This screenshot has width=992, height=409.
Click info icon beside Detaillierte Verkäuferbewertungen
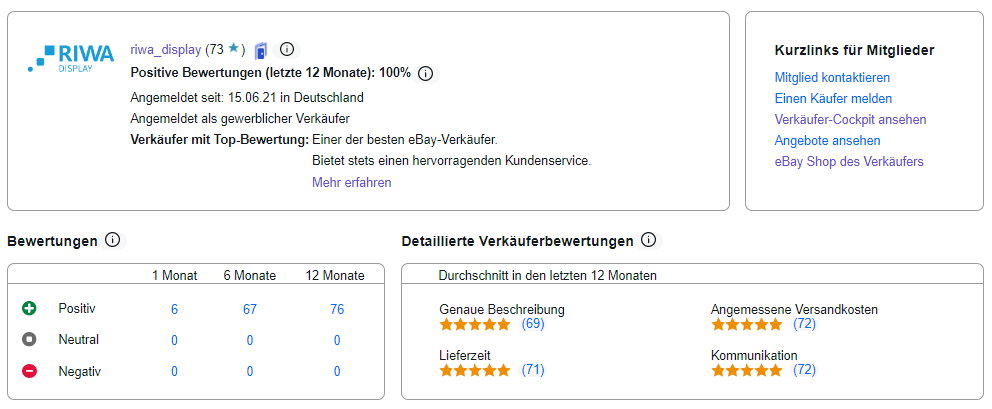[x=649, y=240]
